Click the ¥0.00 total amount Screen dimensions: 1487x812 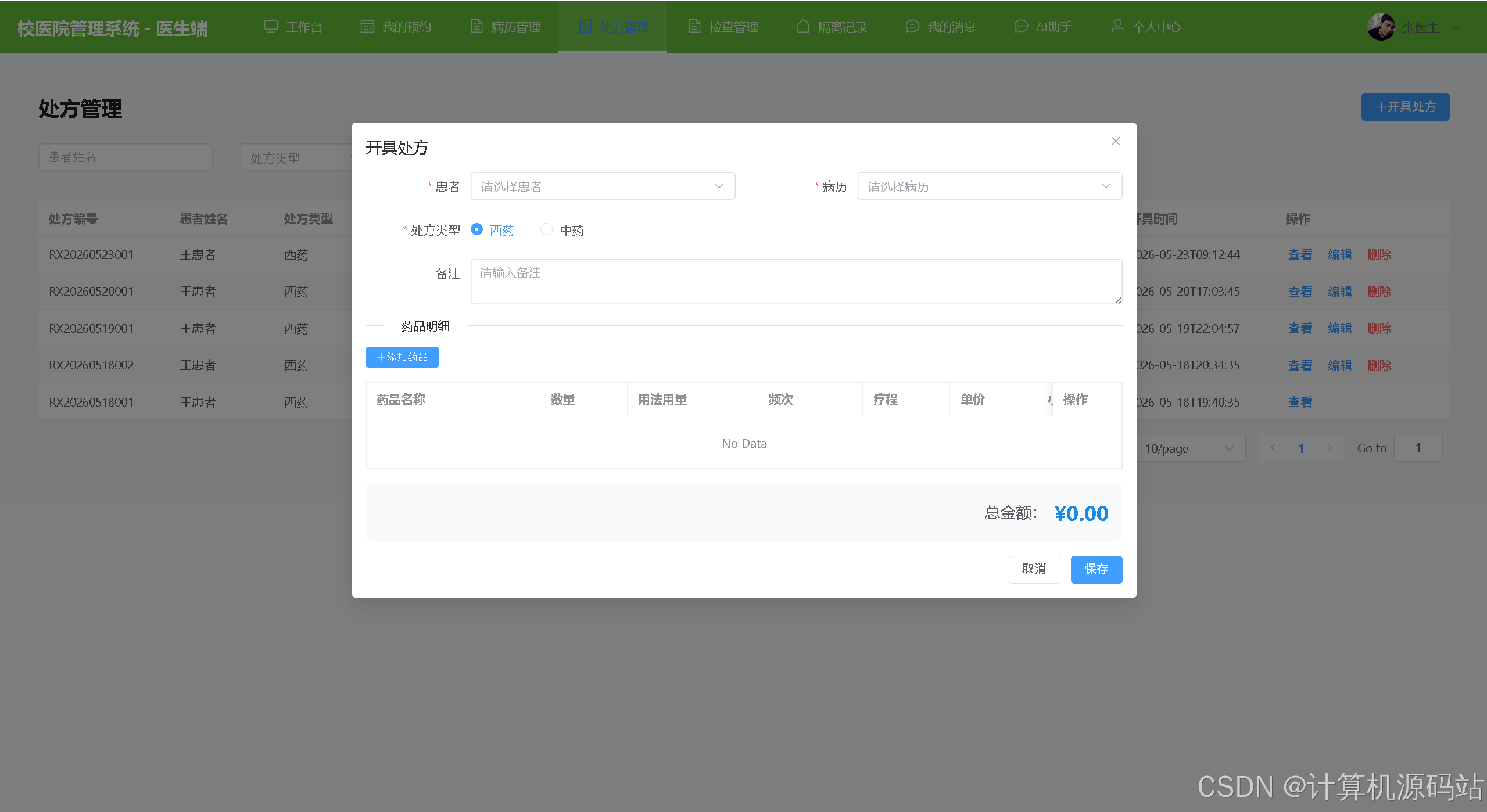point(1081,513)
